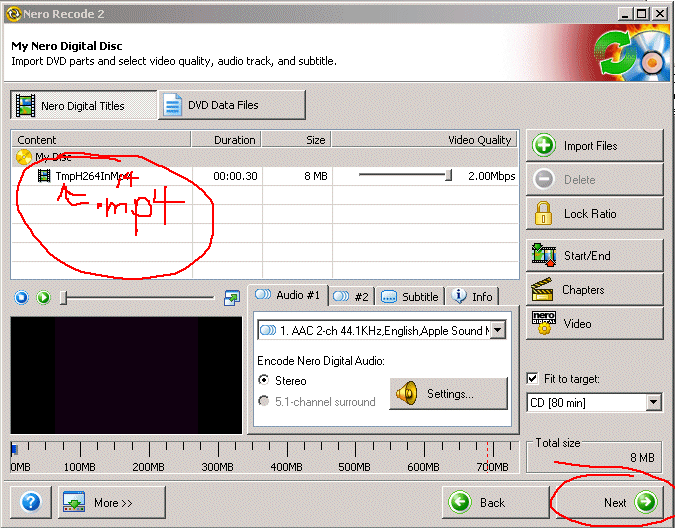Screen dimensions: 675x528
Task: Proceed with the Next button
Action: point(610,502)
